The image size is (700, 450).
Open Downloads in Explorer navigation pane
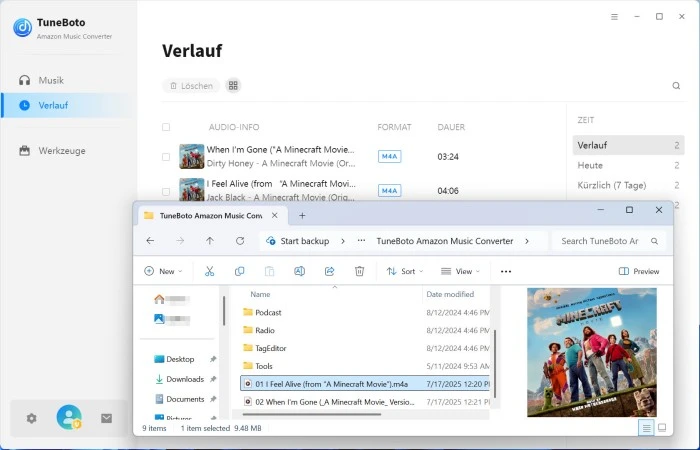pyautogui.click(x=185, y=379)
